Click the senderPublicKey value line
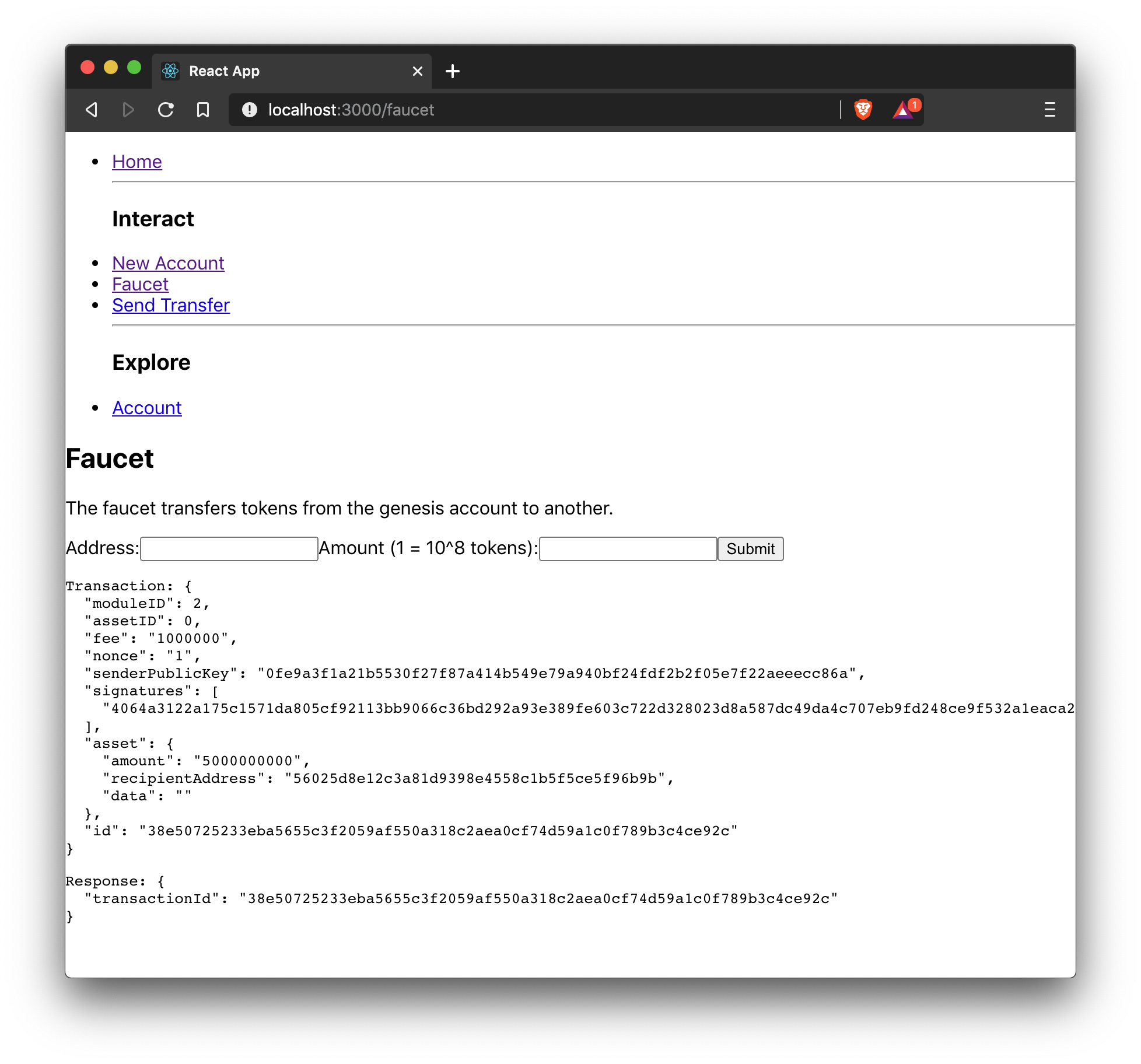The width and height of the screenshot is (1141, 1064). pos(474,674)
